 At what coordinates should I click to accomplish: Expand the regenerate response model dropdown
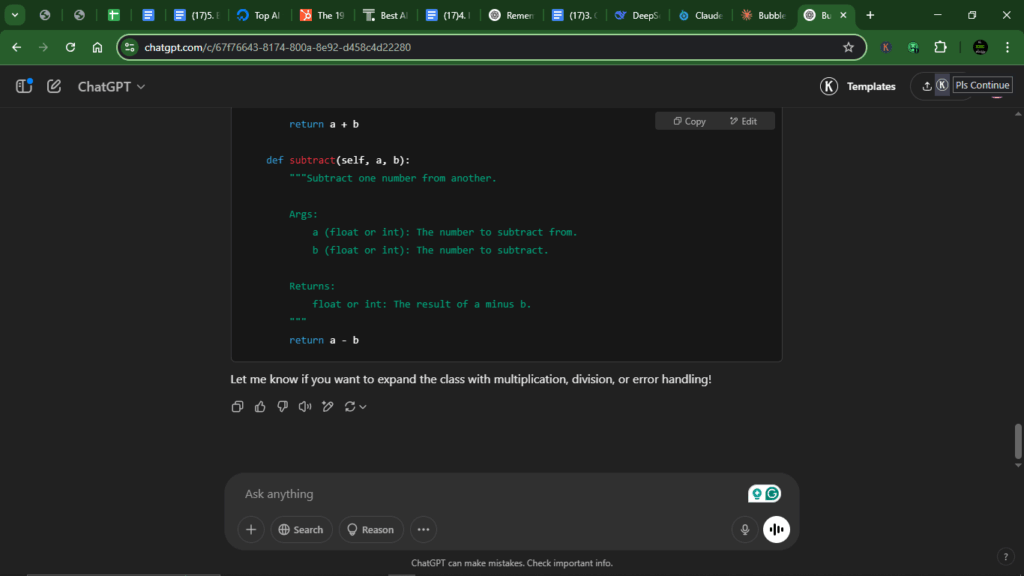[363, 406]
